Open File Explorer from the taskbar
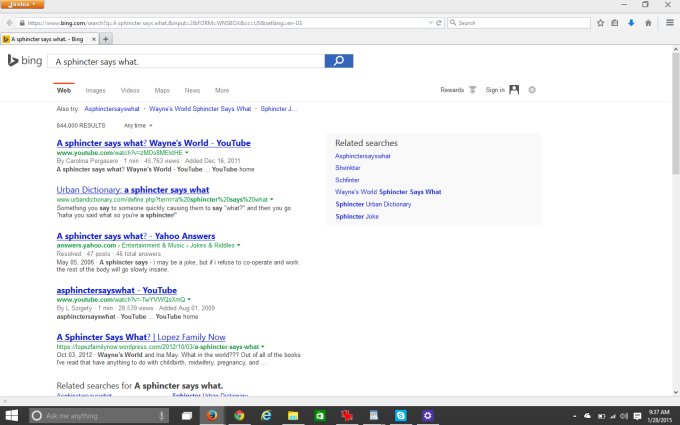The height and width of the screenshot is (425, 680). 293,415
